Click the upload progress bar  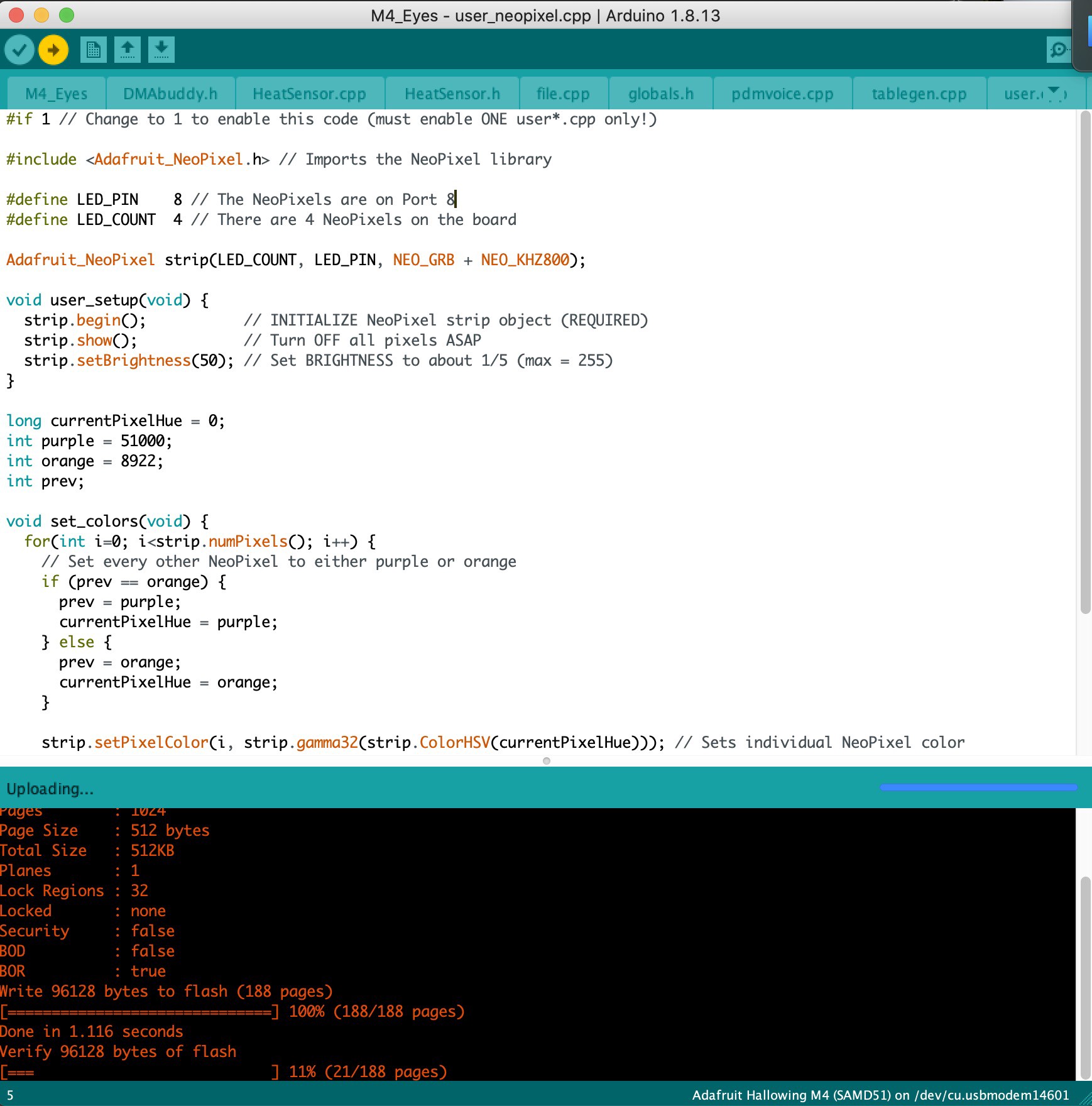(x=978, y=787)
